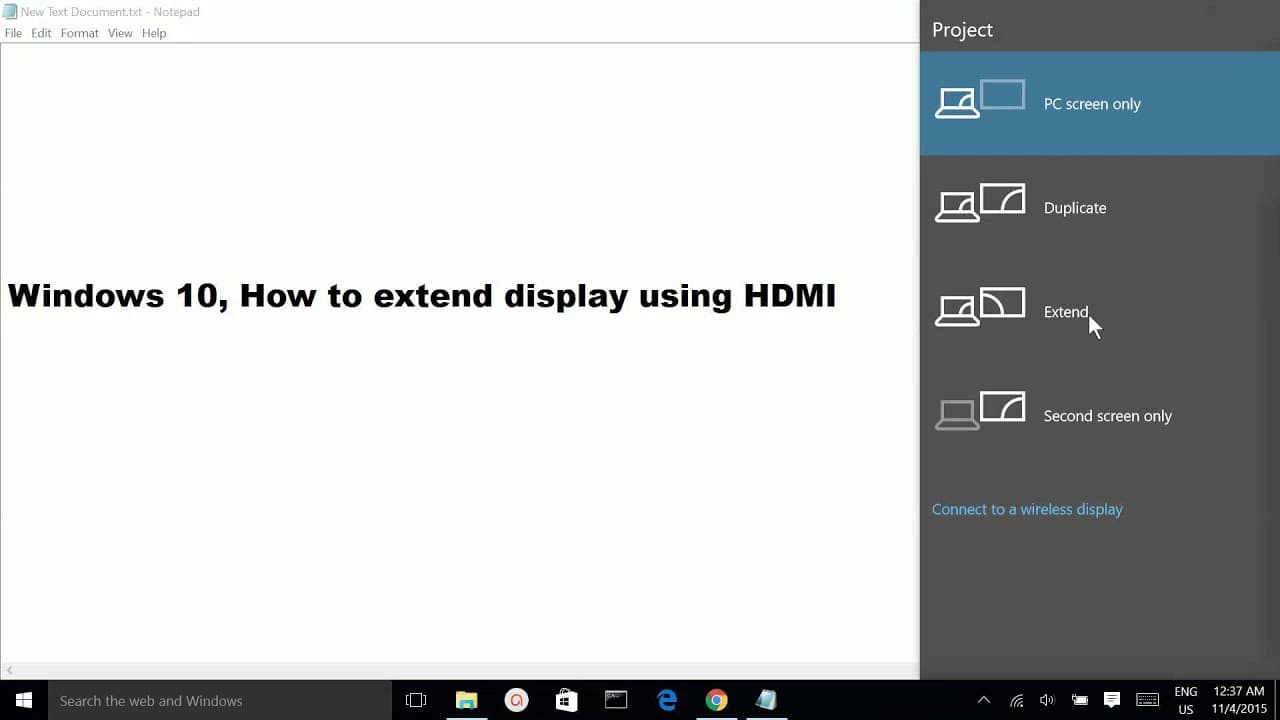Screen dimensions: 1280x720
Task: Open Action Center notifications icon
Action: click(x=1111, y=700)
